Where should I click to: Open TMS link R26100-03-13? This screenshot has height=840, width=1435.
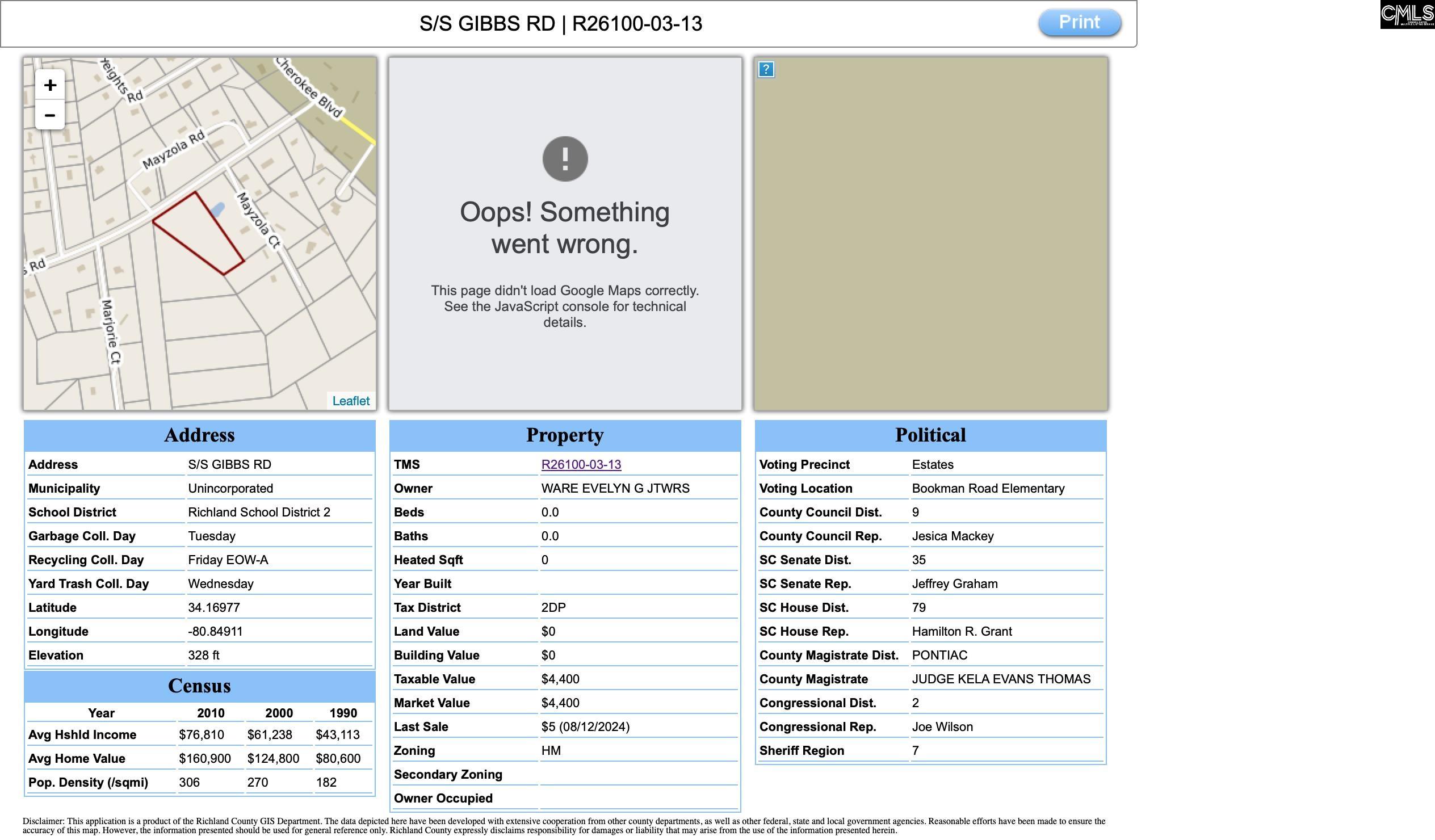coord(581,465)
